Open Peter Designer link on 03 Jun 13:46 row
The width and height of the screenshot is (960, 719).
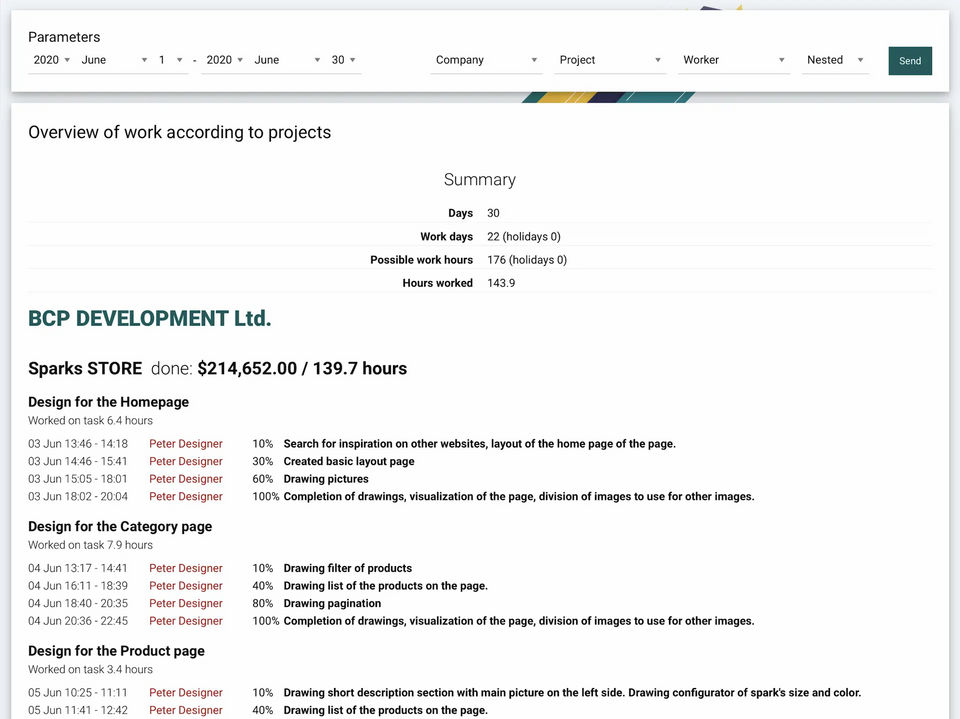tap(186, 443)
